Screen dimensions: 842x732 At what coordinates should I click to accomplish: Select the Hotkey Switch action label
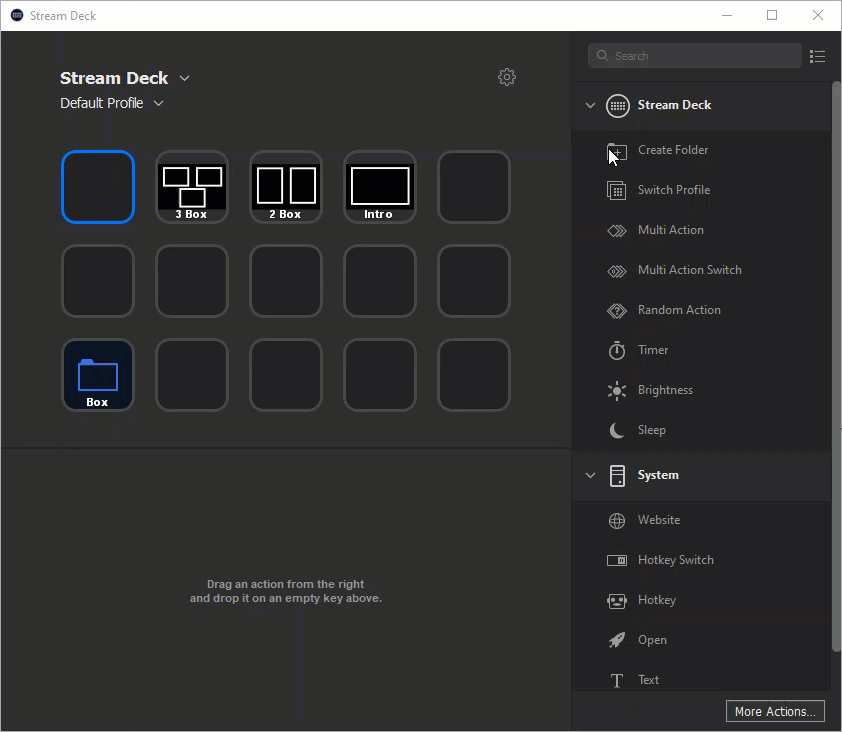pyautogui.click(x=676, y=560)
